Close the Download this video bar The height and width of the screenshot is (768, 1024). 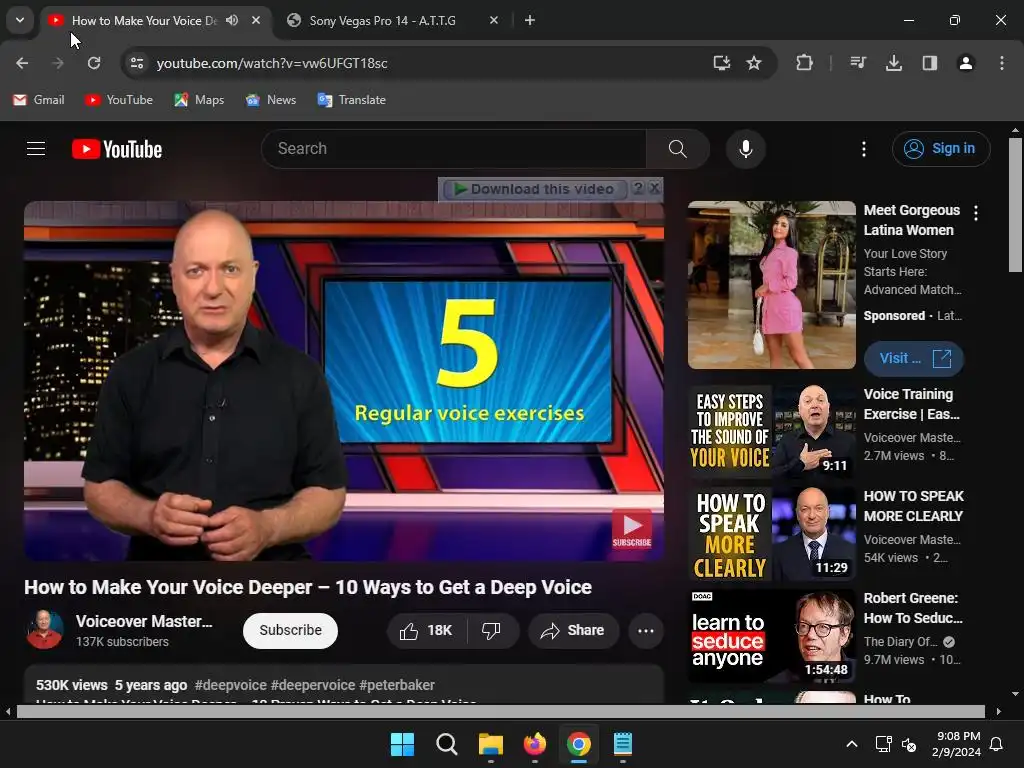(654, 188)
